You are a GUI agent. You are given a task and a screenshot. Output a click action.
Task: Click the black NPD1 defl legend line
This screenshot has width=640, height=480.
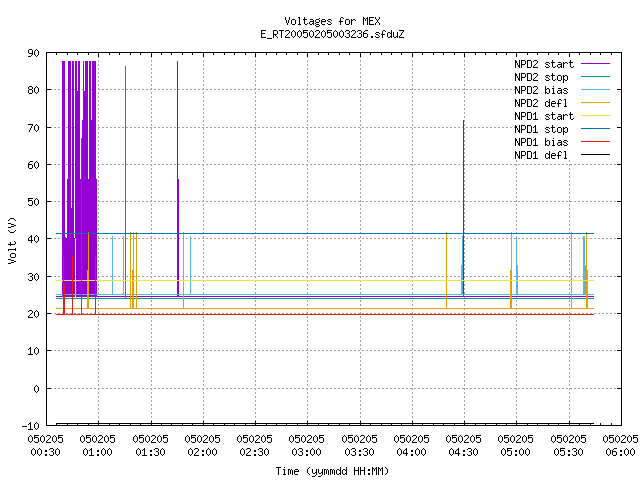(595, 155)
